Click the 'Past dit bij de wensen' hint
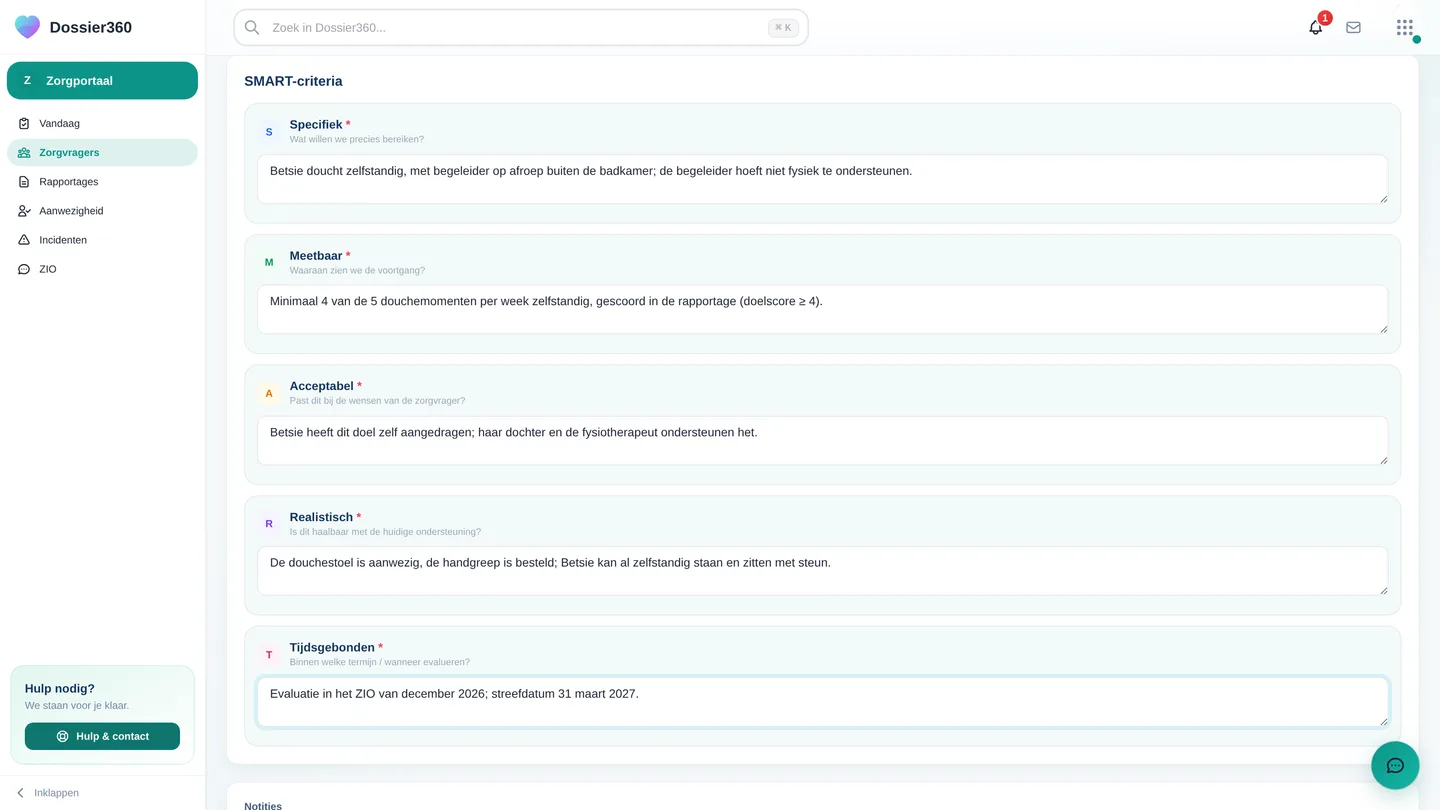1440x810 pixels. 377,401
